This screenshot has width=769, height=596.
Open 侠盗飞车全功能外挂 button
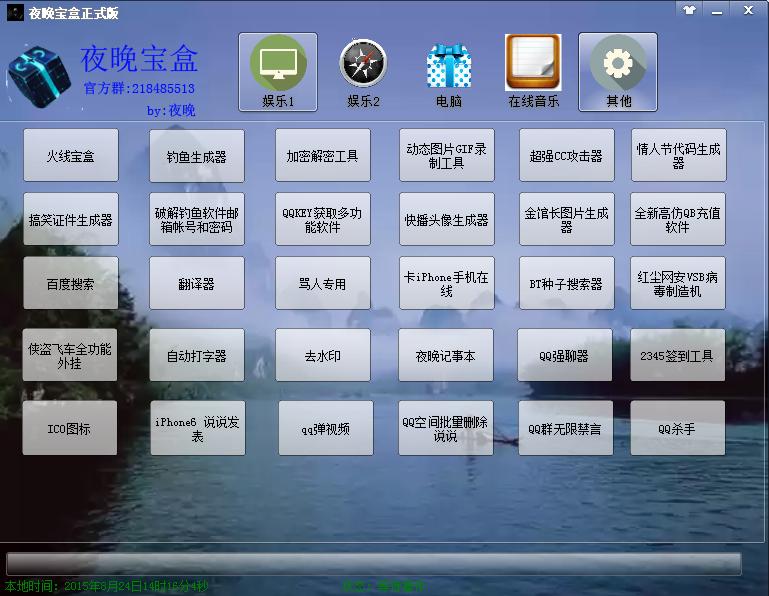click(70, 355)
